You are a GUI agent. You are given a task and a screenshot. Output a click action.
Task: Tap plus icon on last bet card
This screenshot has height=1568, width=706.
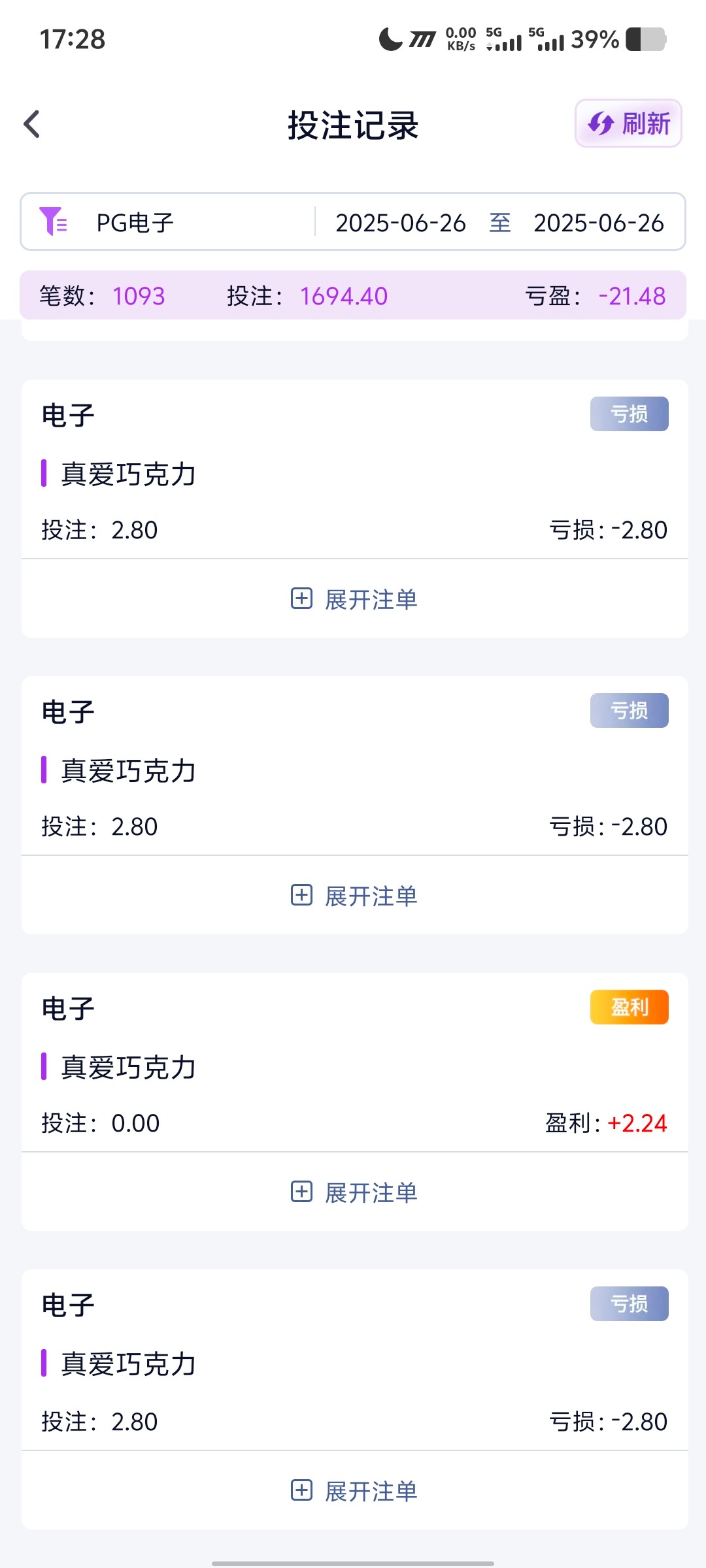coord(301,1490)
